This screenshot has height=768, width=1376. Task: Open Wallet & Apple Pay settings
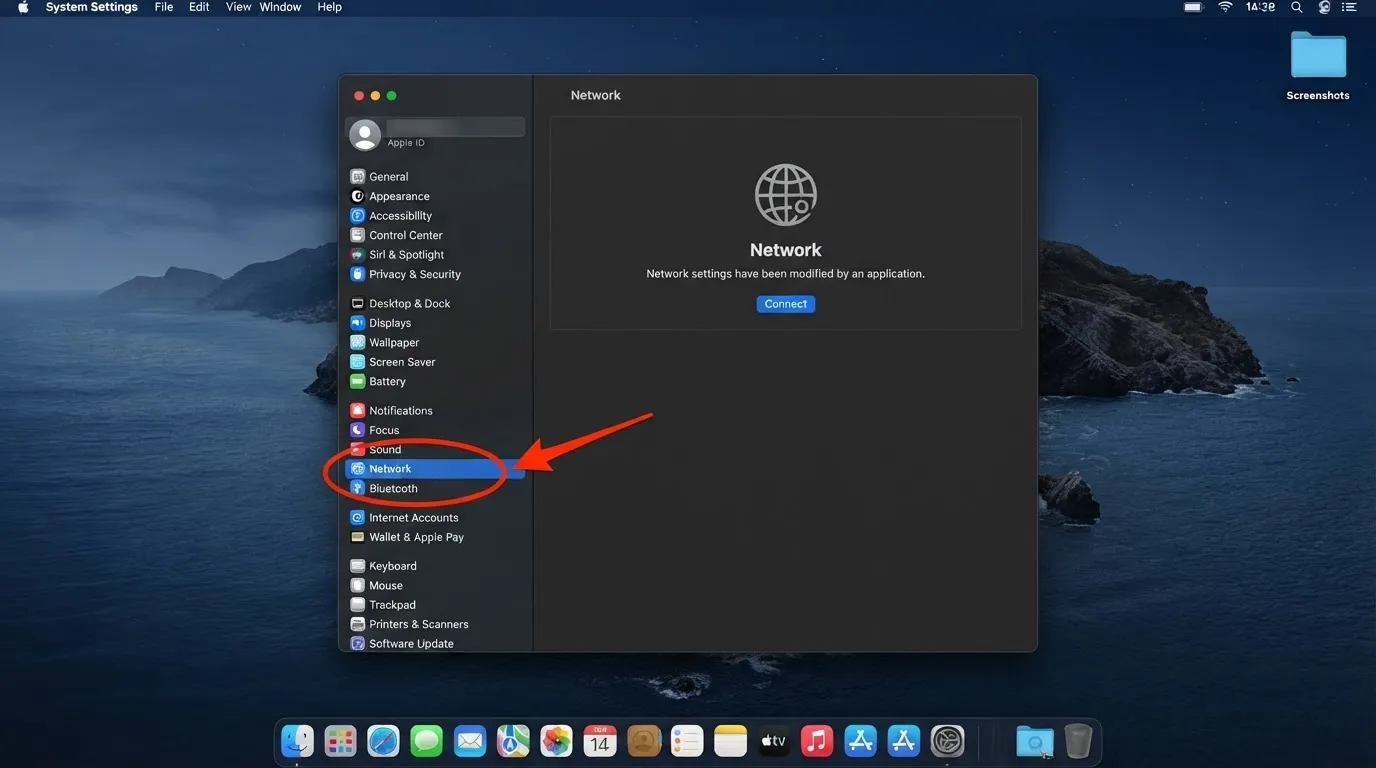pyautogui.click(x=435, y=537)
